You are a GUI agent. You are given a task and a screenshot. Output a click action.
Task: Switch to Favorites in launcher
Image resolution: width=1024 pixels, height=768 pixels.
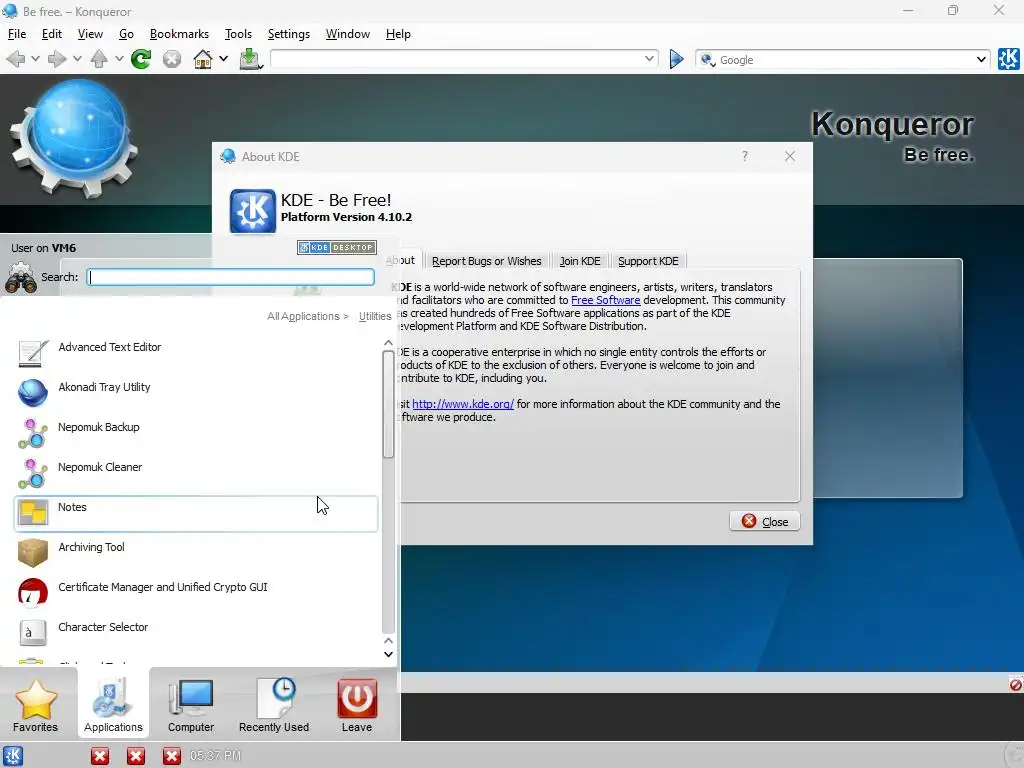point(35,704)
